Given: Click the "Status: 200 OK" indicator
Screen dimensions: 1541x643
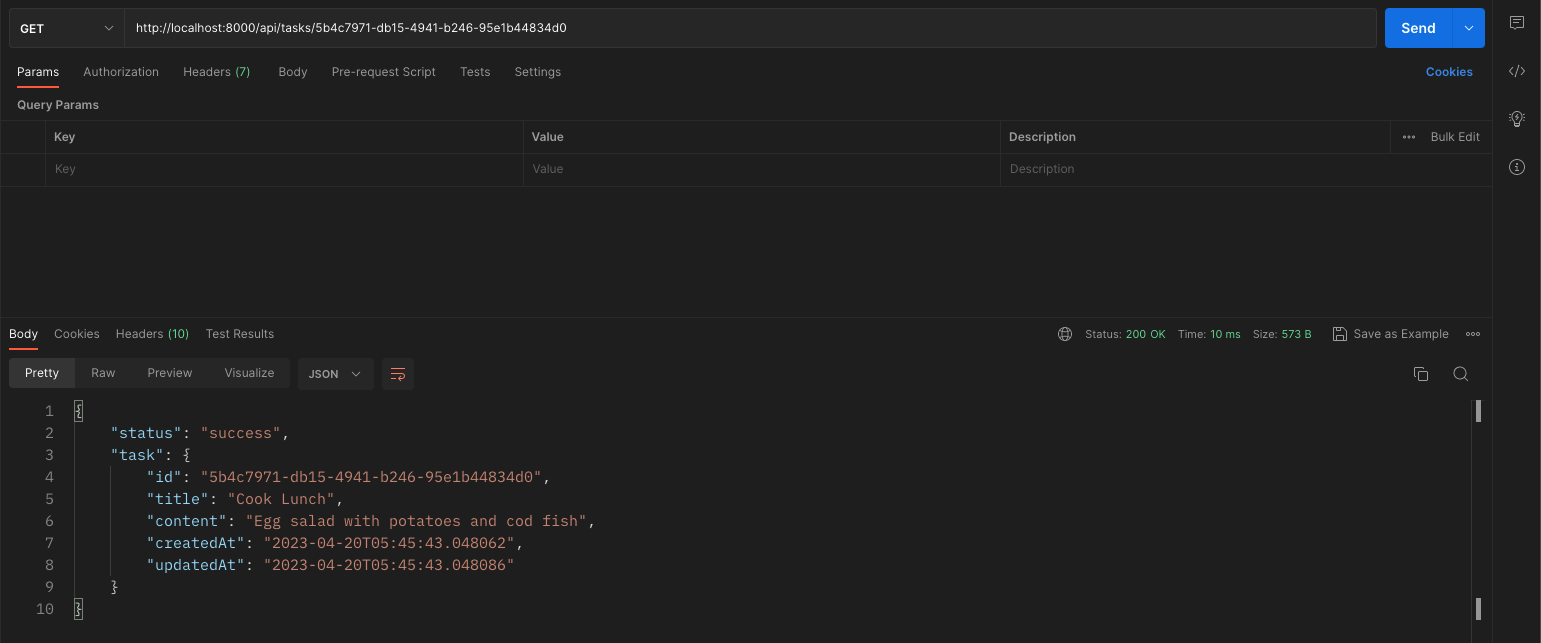Looking at the screenshot, I should coord(1125,334).
